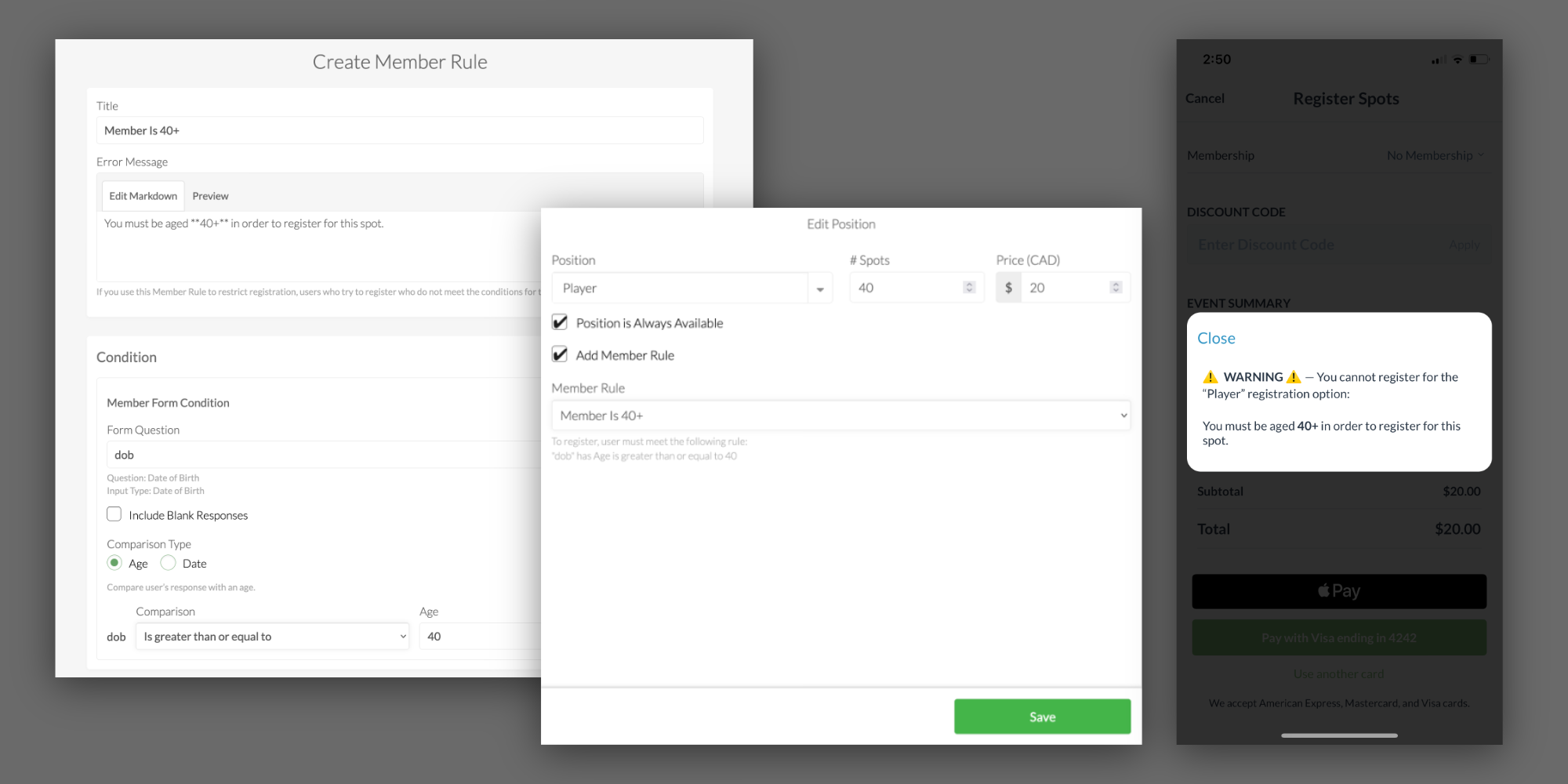Uncheck Position is Always Available
Screen dimensions: 1568x784
[560, 322]
